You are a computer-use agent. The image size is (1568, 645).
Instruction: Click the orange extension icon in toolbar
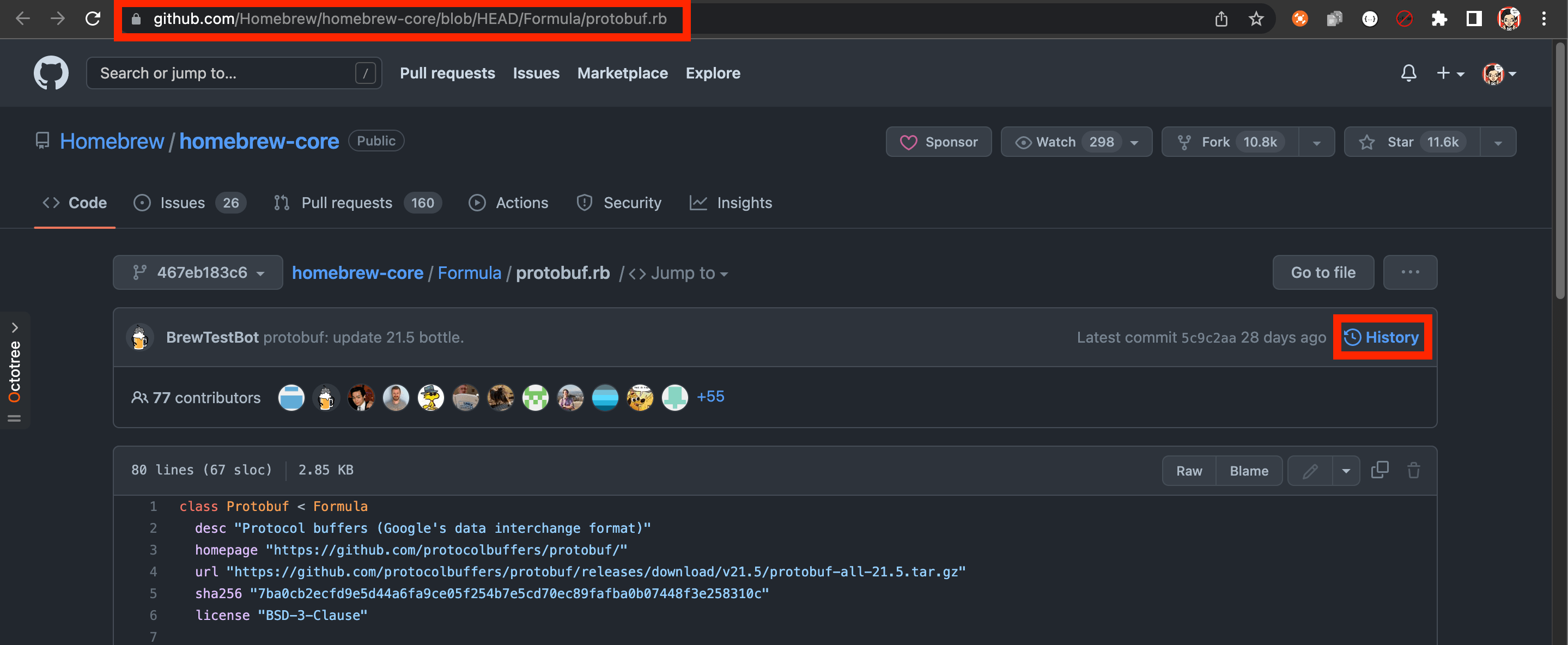click(1299, 20)
